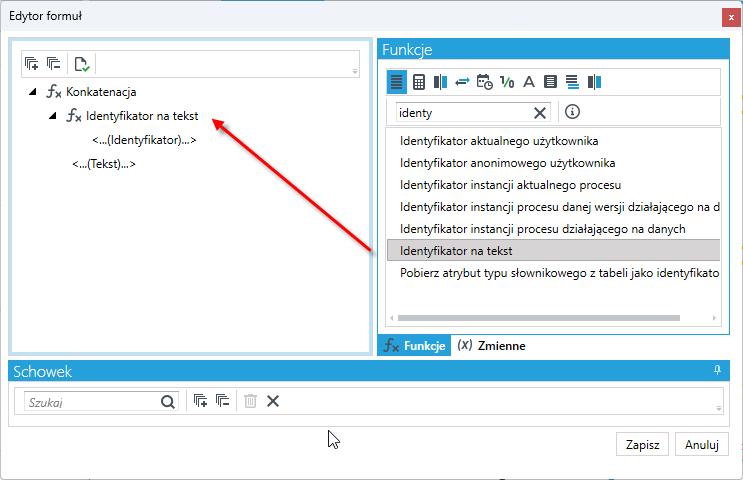The width and height of the screenshot is (743, 480).
Task: Filter functions by the letter A text icon
Action: click(529, 82)
